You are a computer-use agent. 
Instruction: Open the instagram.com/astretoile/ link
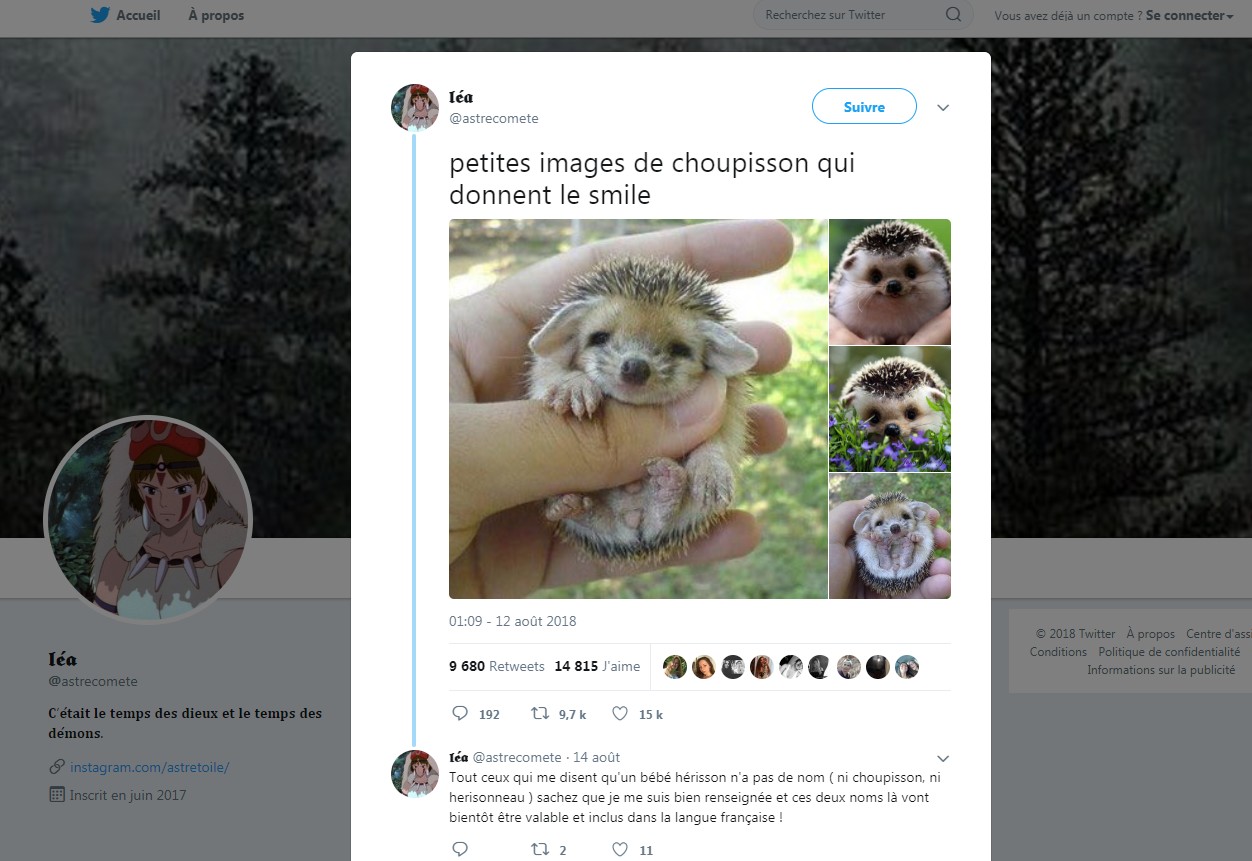pyautogui.click(x=149, y=767)
